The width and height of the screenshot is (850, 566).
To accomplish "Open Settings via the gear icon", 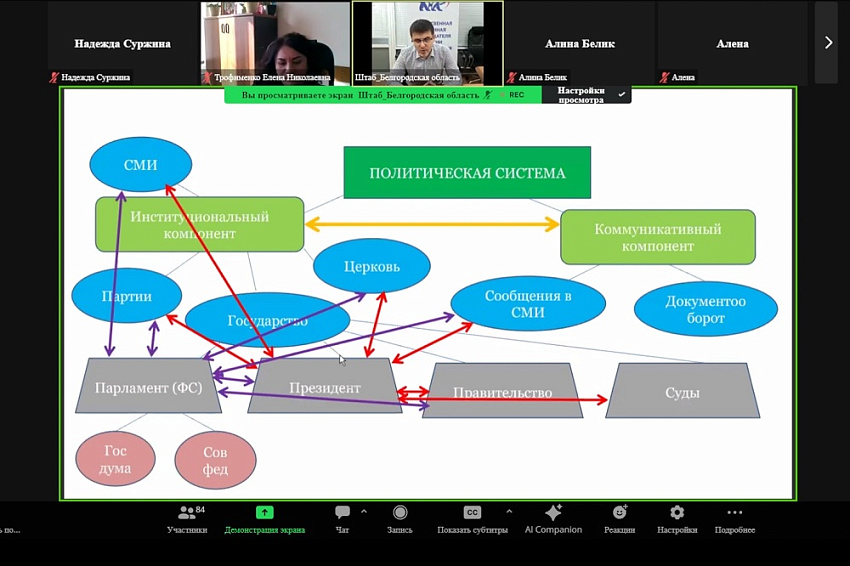I will pyautogui.click(x=677, y=513).
